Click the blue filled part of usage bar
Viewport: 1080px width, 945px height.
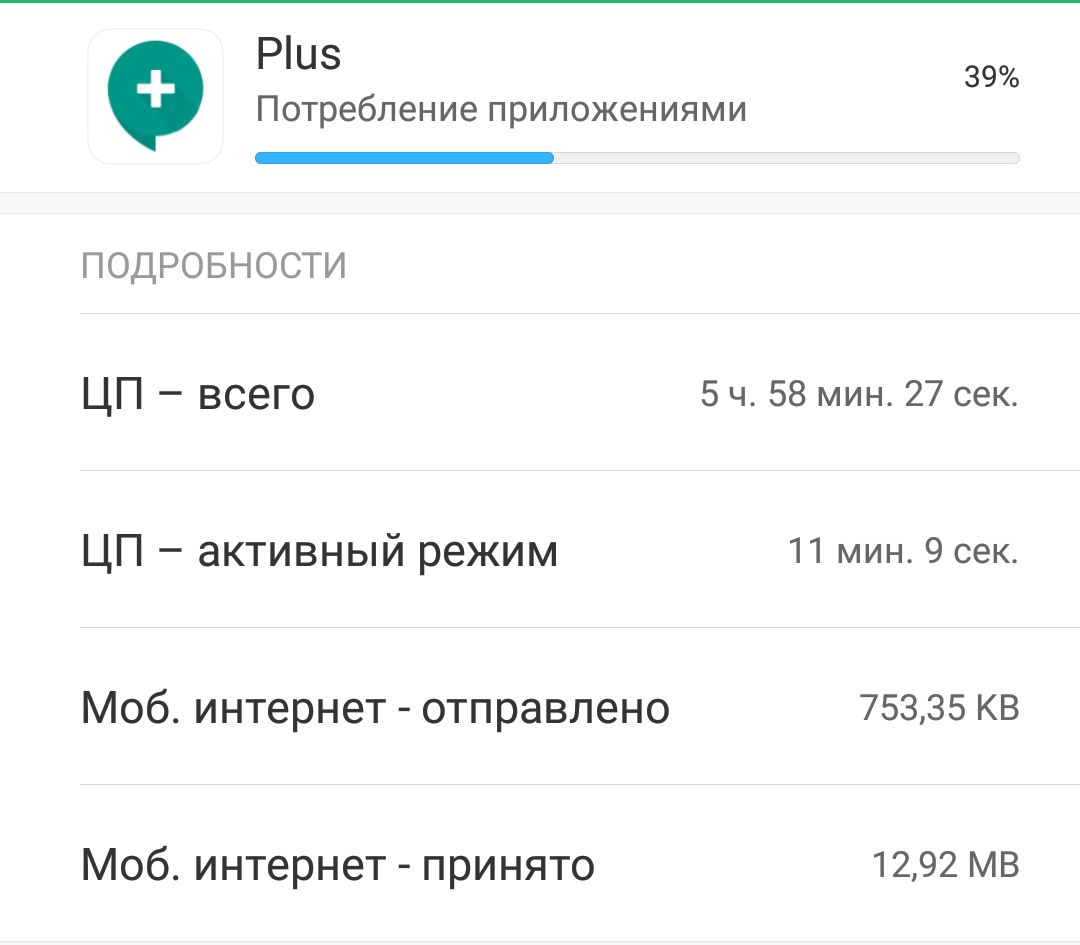point(404,158)
